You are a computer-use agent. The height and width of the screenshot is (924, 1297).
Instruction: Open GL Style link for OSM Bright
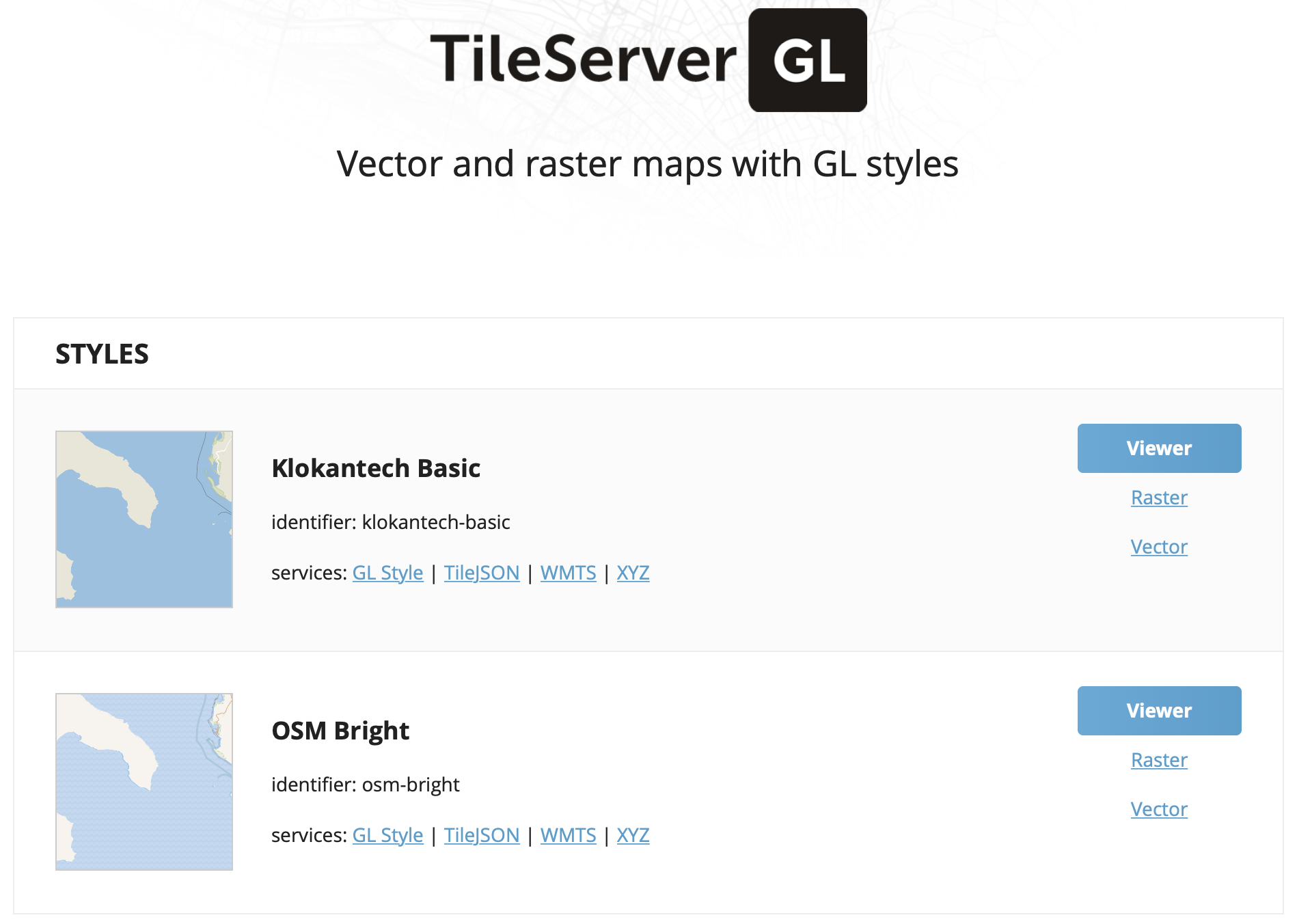tap(387, 835)
